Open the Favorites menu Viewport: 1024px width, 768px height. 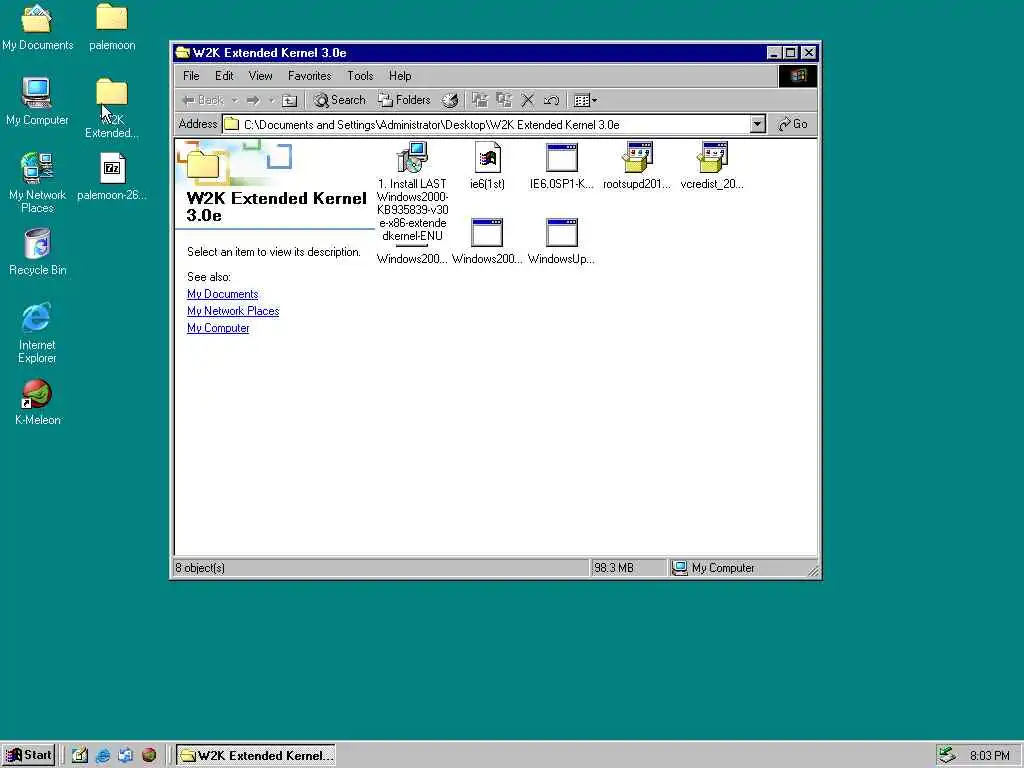(310, 76)
